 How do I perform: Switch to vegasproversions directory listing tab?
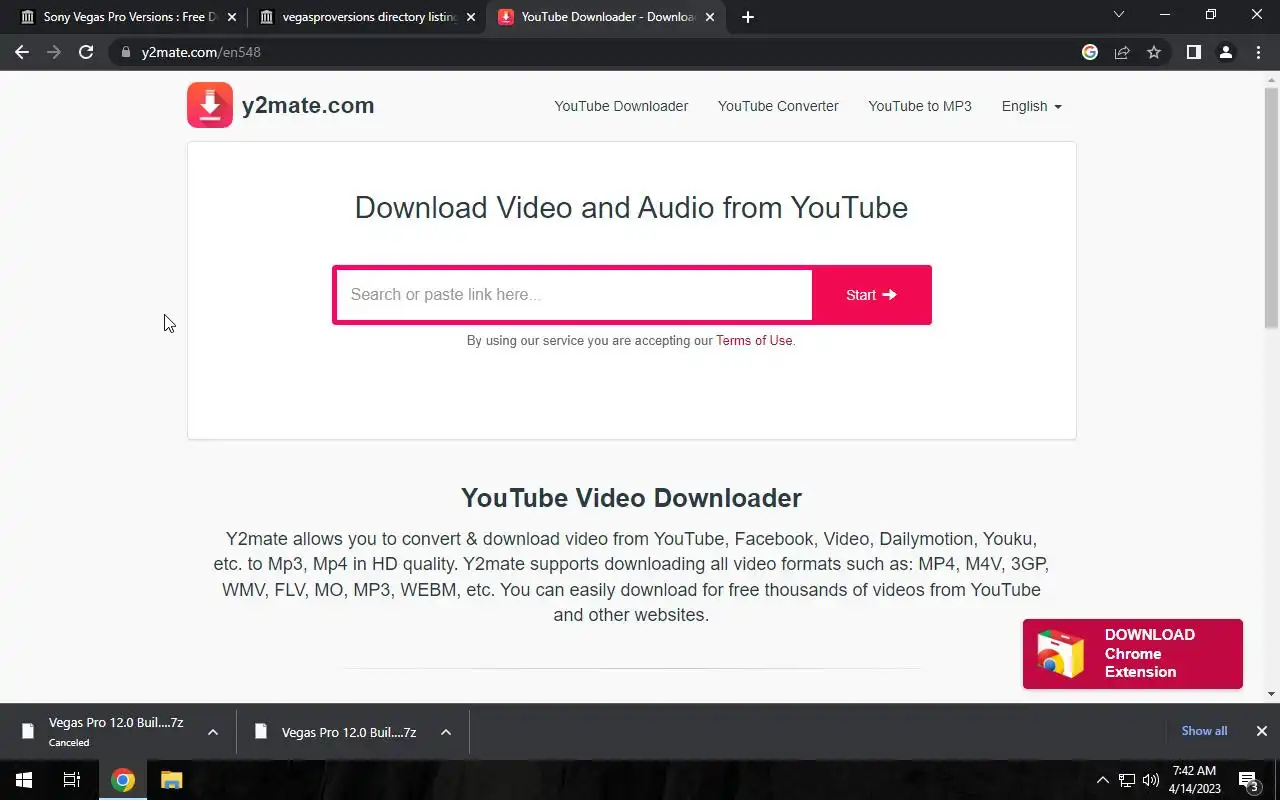pos(366,17)
